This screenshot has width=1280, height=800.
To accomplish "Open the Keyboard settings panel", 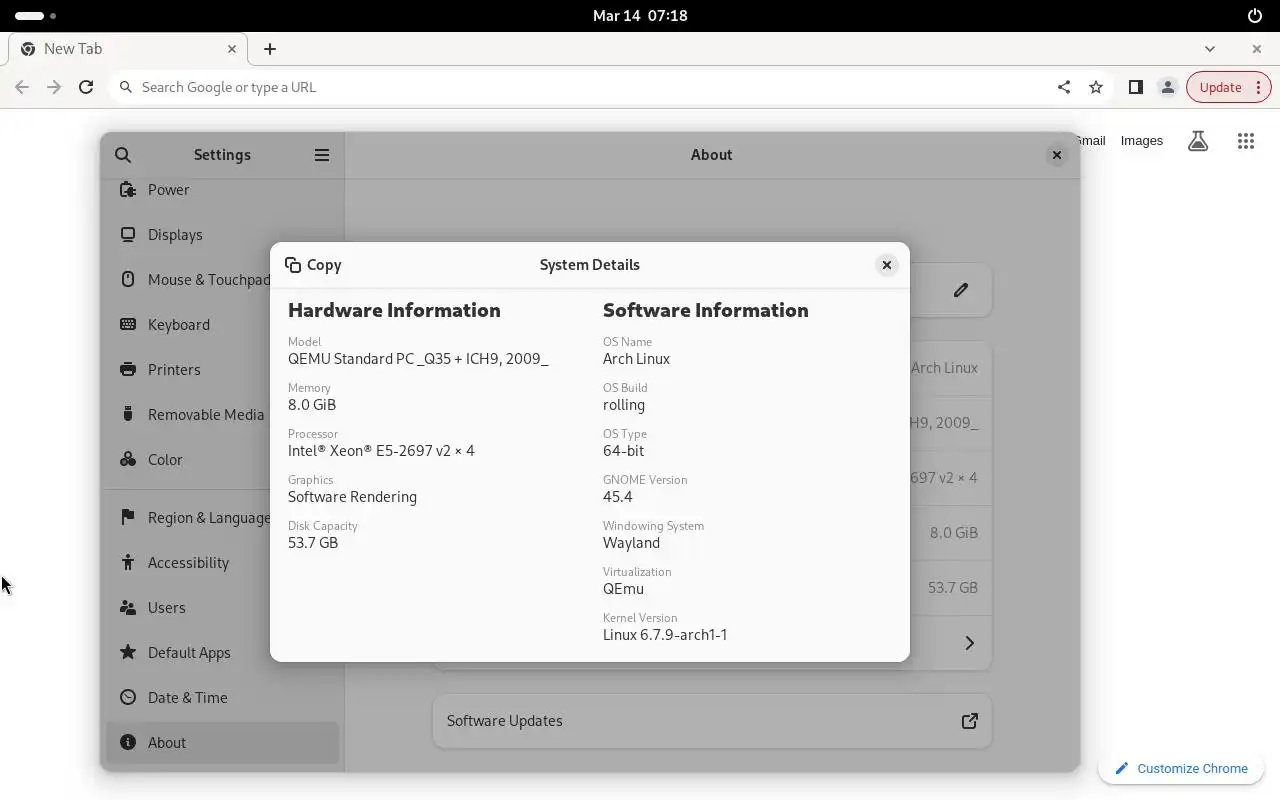I will coord(178,325).
